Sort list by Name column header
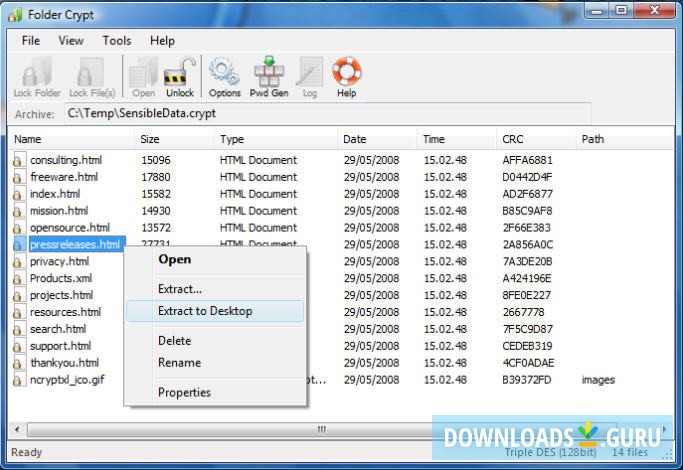683x470 pixels. click(x=71, y=139)
